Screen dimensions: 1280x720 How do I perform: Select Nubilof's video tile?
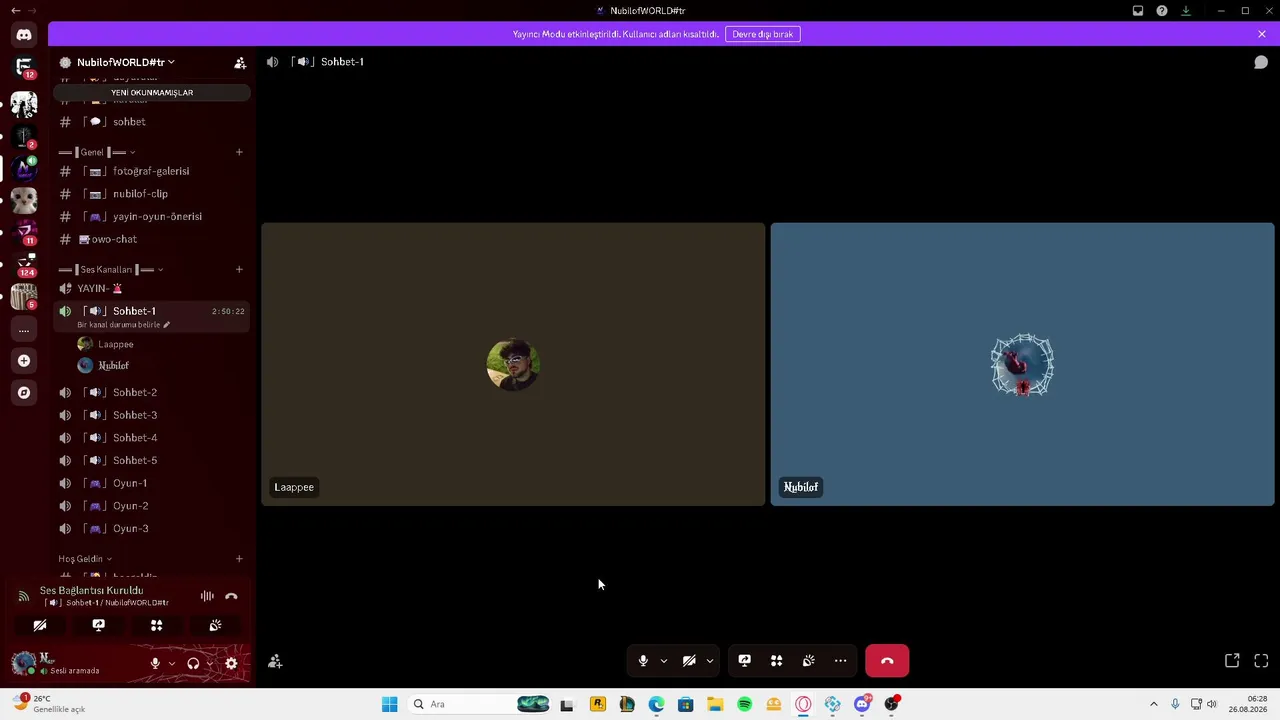tap(1022, 364)
